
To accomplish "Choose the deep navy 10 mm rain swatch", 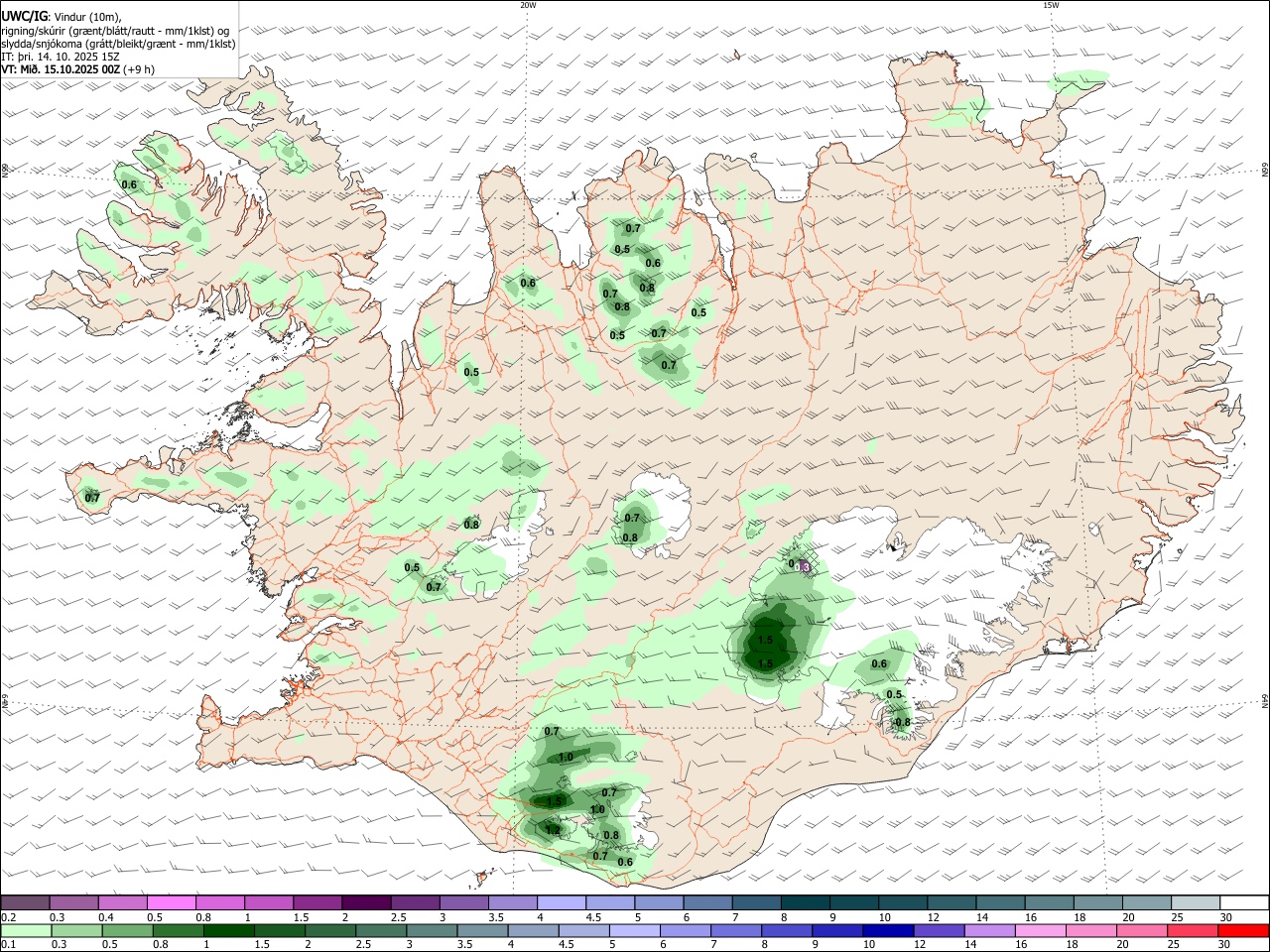I will [x=887, y=930].
